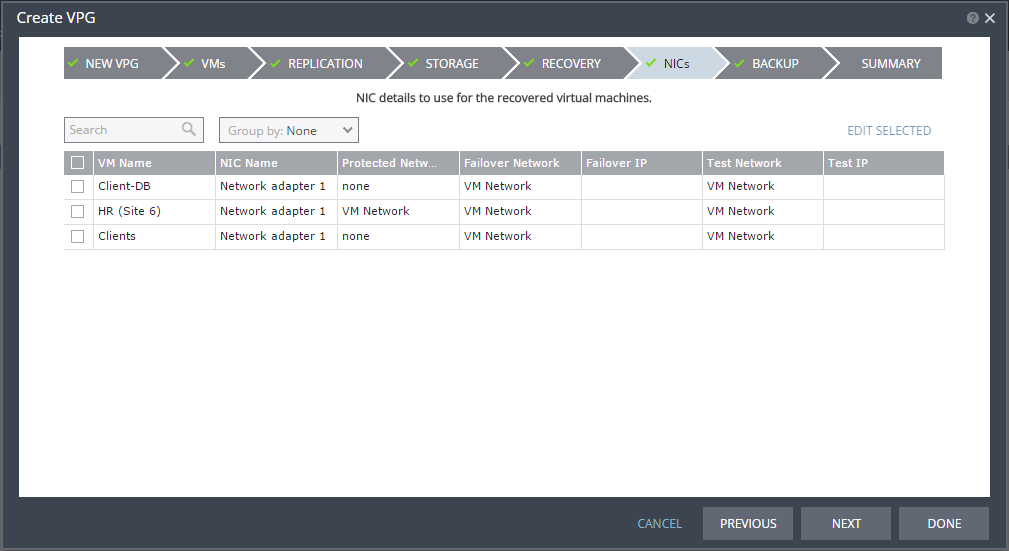Image resolution: width=1009 pixels, height=551 pixels.
Task: Sort by VM Name column header
Action: tap(154, 163)
